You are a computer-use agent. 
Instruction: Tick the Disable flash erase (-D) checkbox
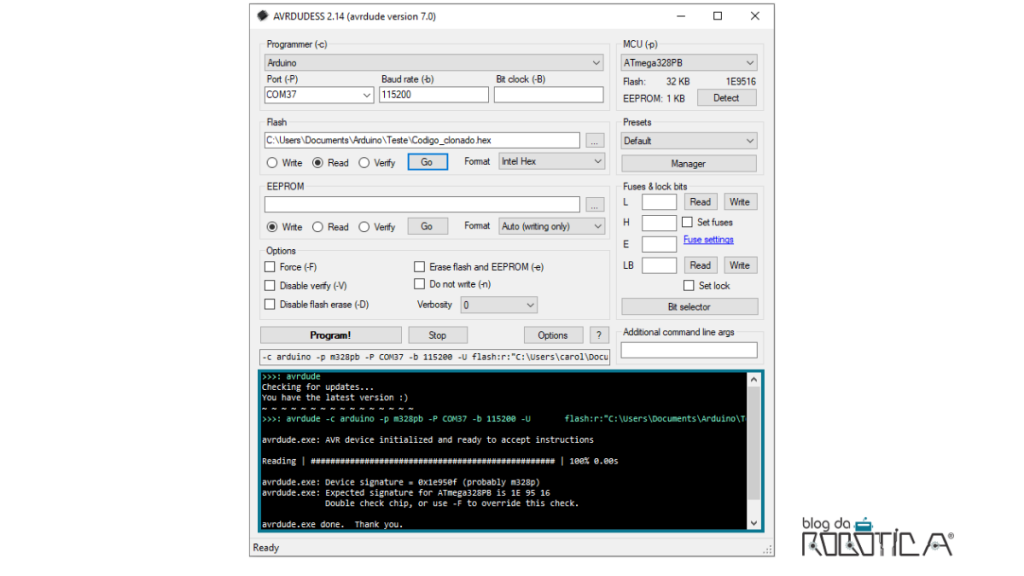click(x=270, y=304)
